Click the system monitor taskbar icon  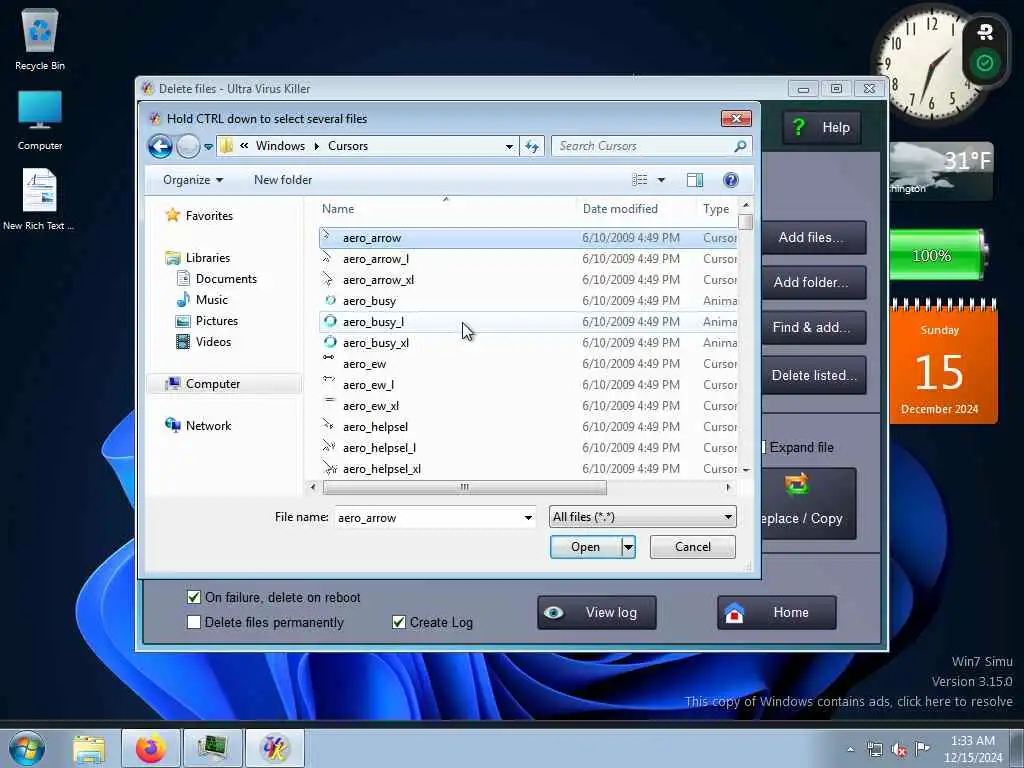click(212, 748)
